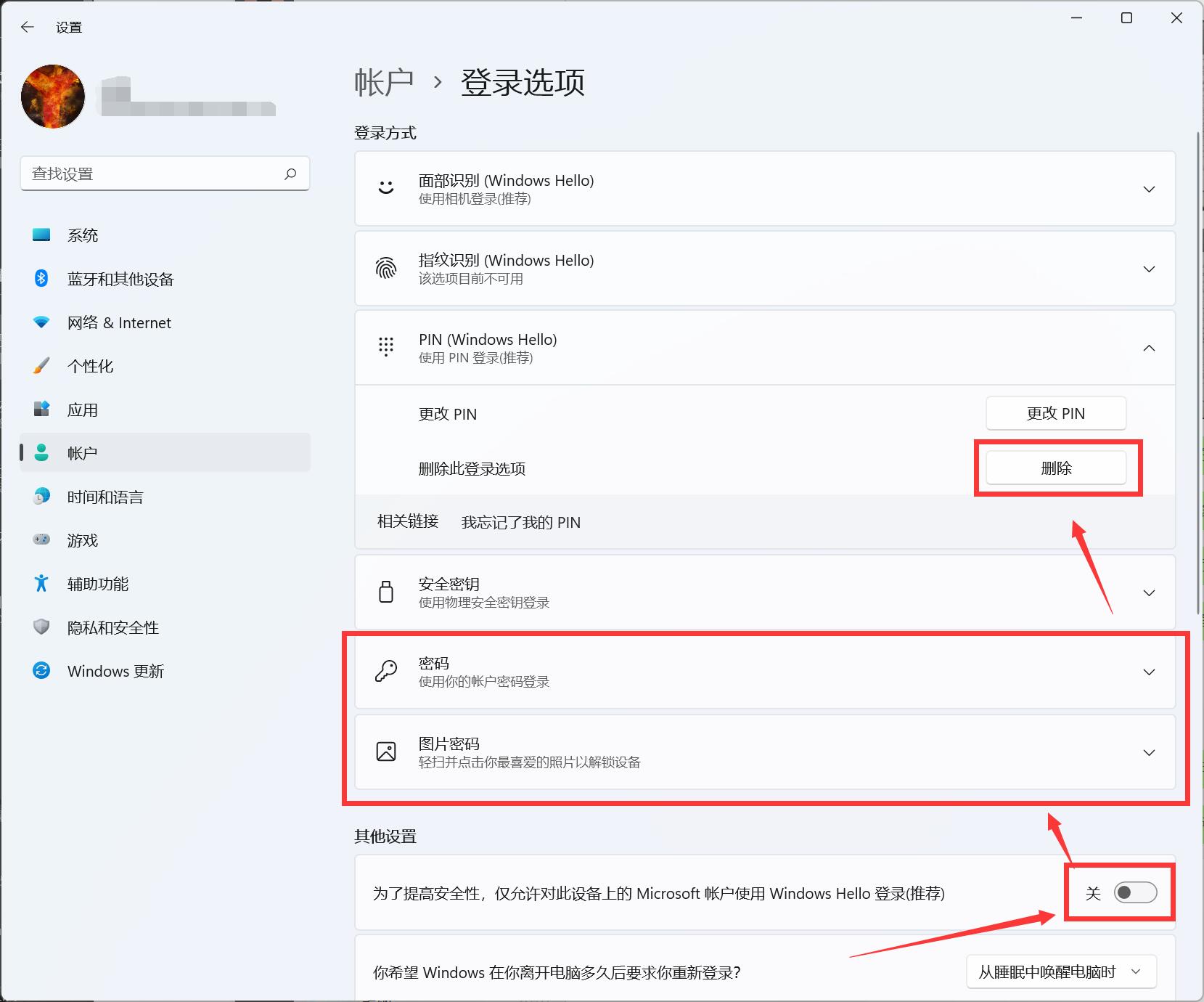Click the fingerprint icon for 指纹识别
The width and height of the screenshot is (1204, 1002).
click(x=386, y=268)
